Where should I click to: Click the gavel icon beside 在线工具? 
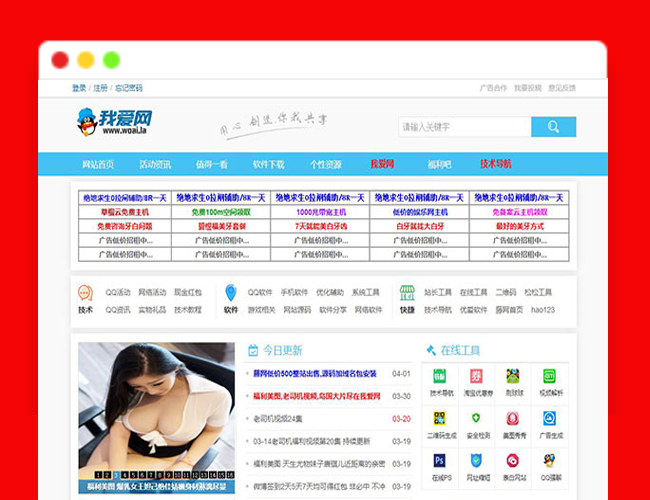(431, 350)
